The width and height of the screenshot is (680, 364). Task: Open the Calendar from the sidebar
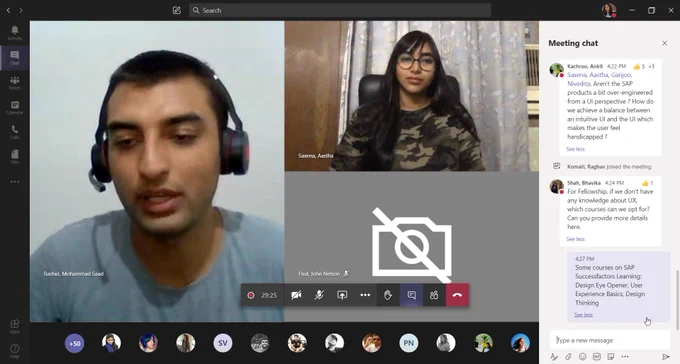[14, 107]
